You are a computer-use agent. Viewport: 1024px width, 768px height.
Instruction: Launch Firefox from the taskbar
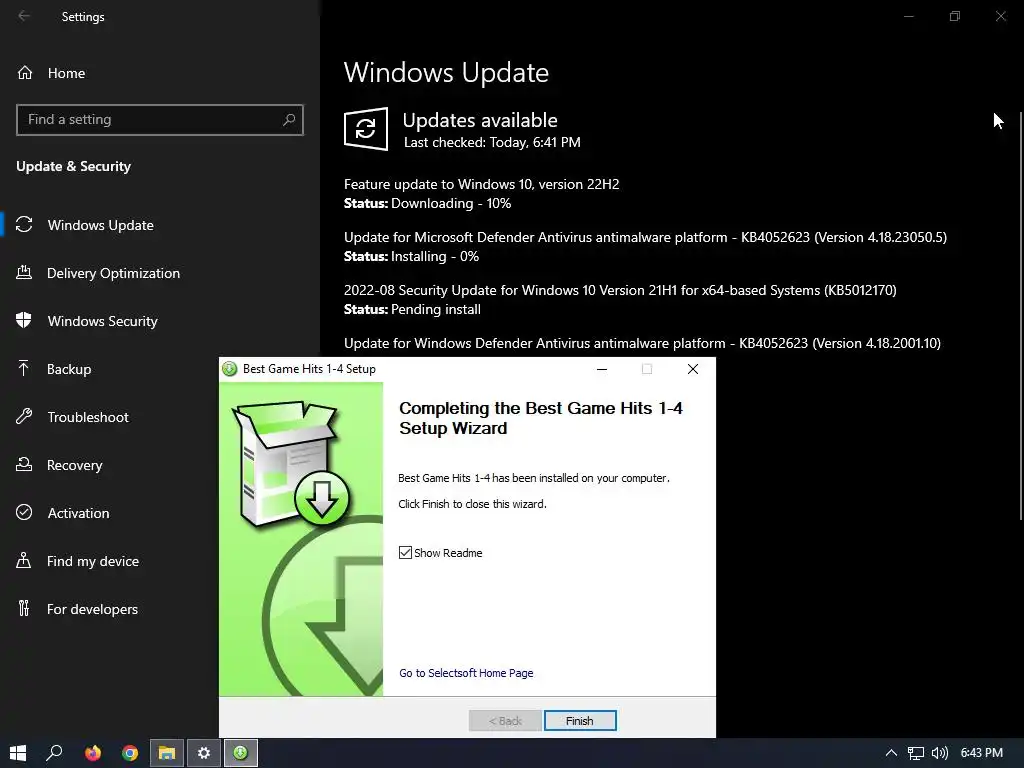(x=93, y=753)
